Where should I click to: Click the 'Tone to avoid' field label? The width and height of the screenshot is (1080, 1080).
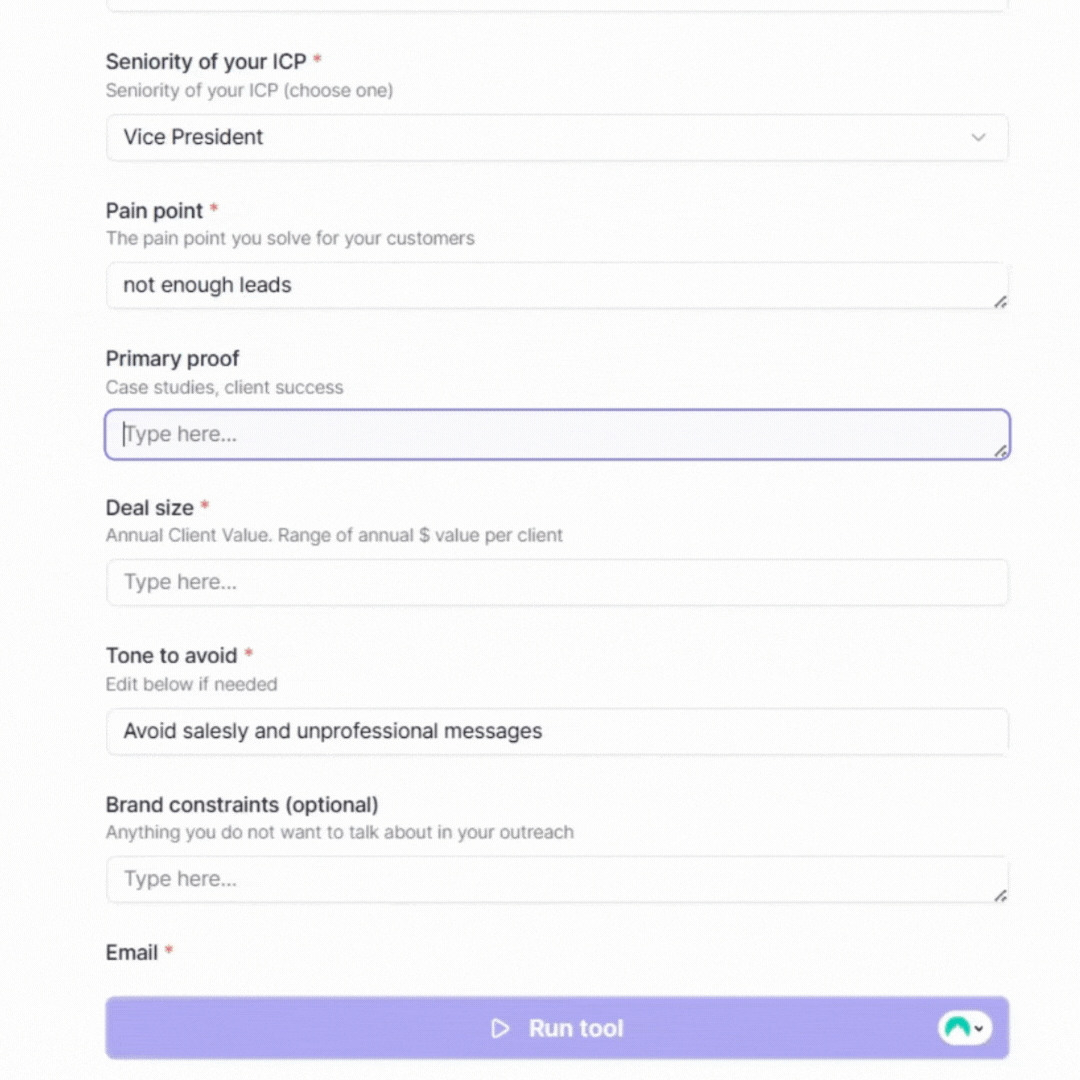[x=172, y=656]
